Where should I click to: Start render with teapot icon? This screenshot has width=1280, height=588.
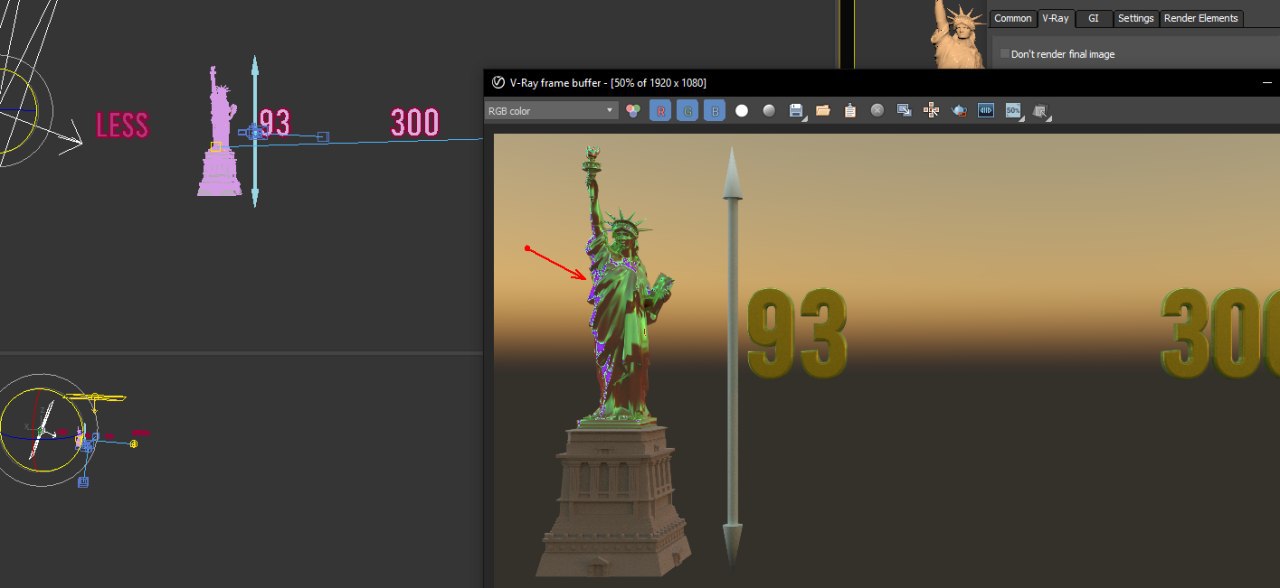pyautogui.click(x=958, y=111)
